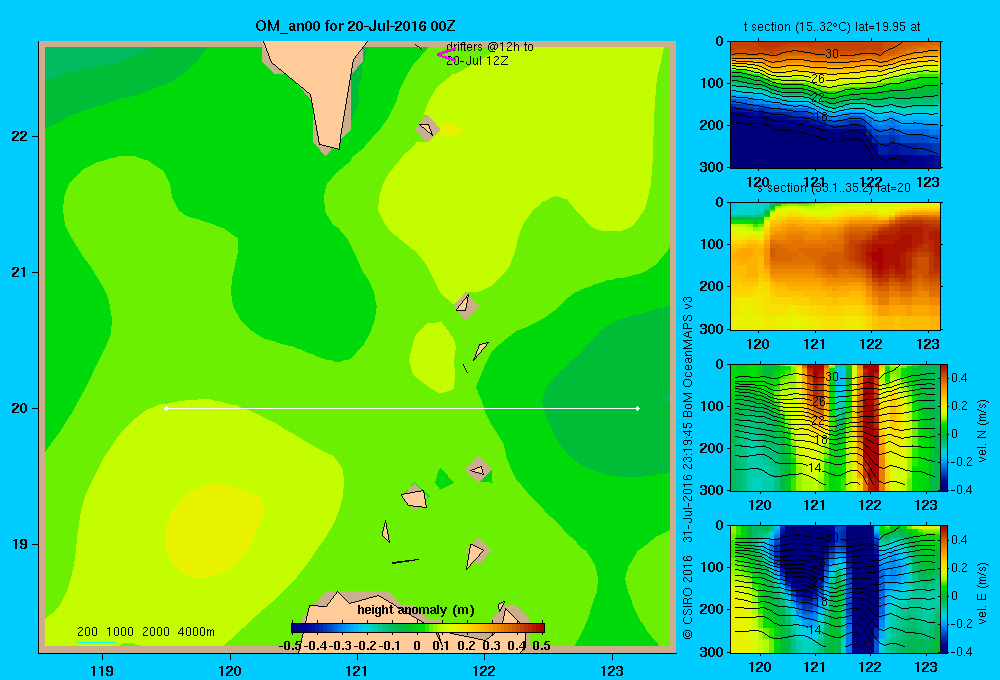Click the '-0.5' label on height anomaly scale

coord(290,646)
